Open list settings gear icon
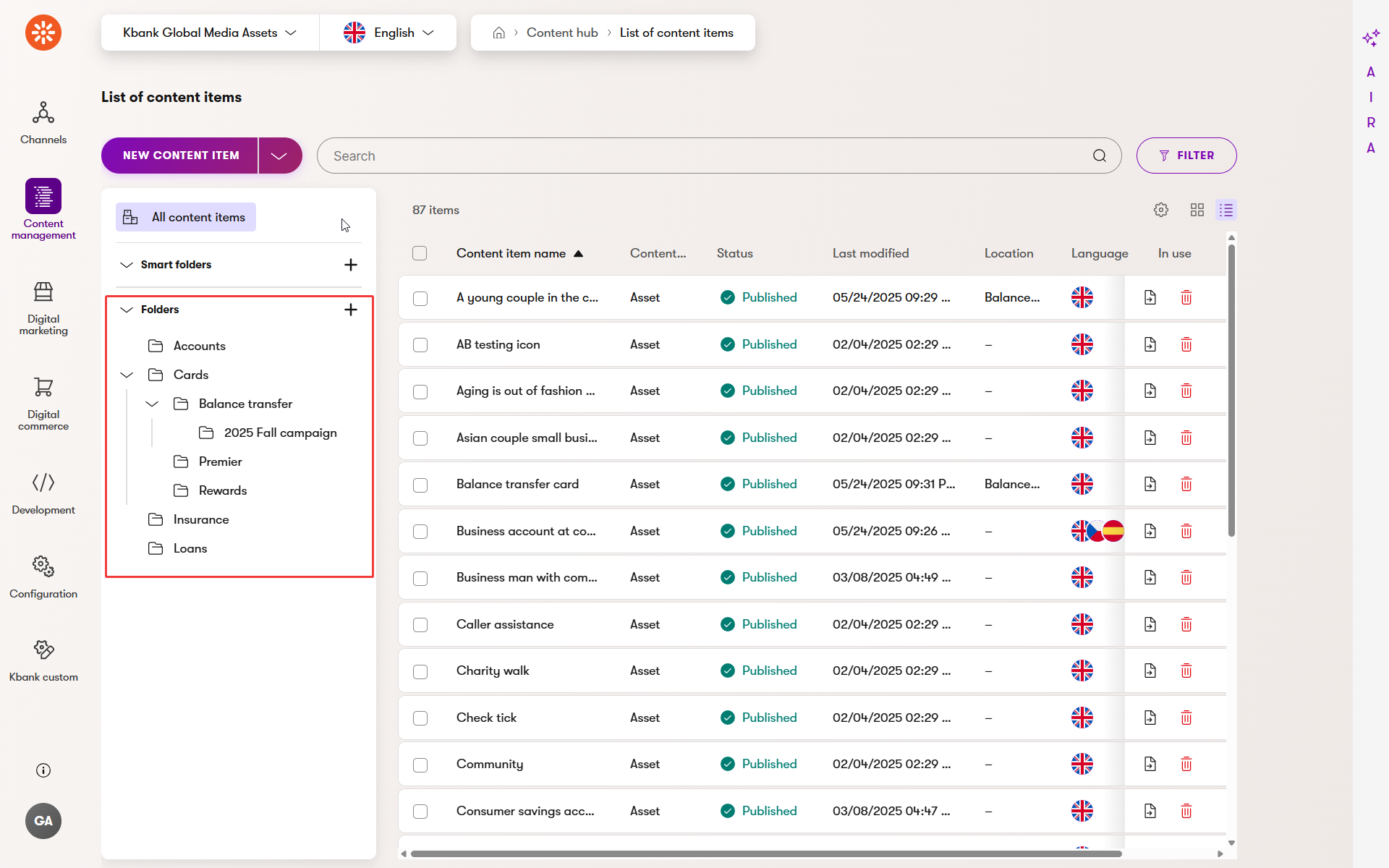1389x868 pixels. point(1161,210)
